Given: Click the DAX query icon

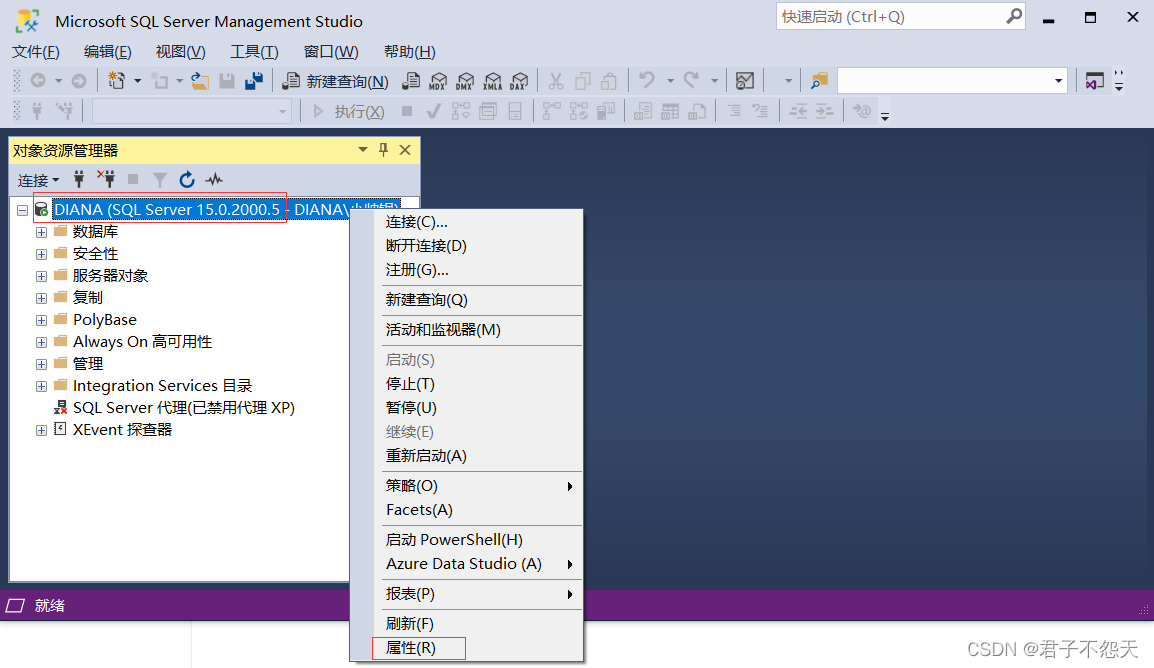Looking at the screenshot, I should (520, 81).
